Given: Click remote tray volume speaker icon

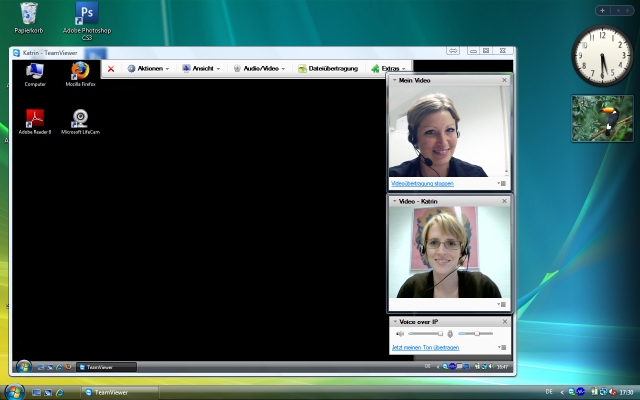Looking at the screenshot, I should coord(491,367).
